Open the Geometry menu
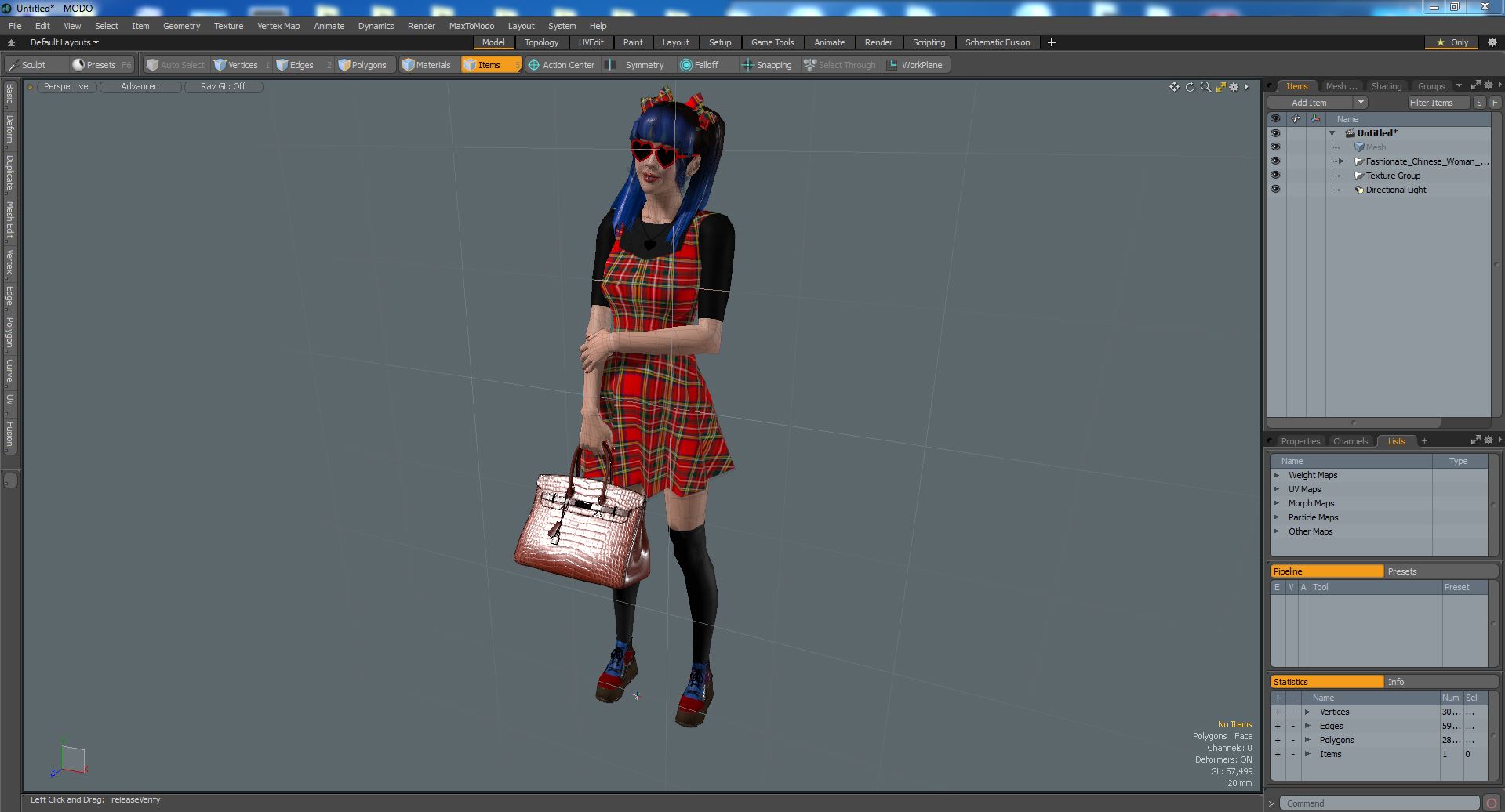This screenshot has width=1505, height=812. (x=181, y=26)
